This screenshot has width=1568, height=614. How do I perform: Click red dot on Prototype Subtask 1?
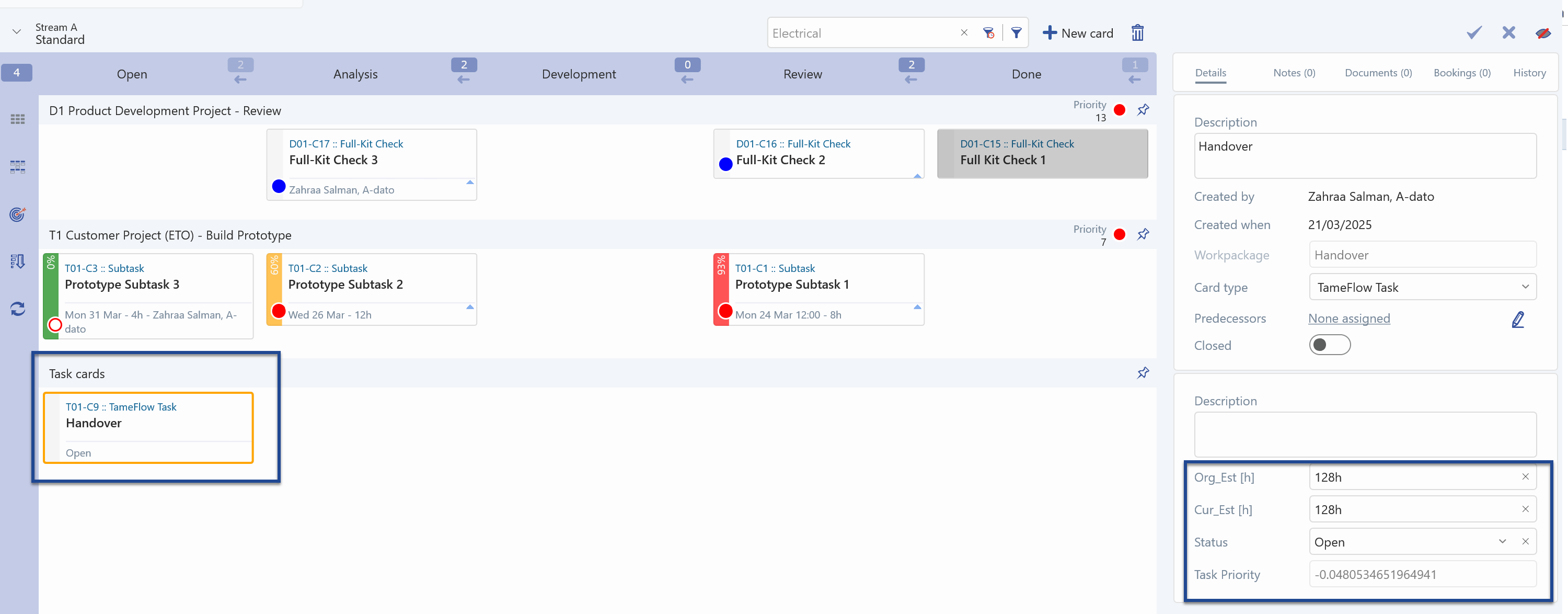tap(725, 311)
